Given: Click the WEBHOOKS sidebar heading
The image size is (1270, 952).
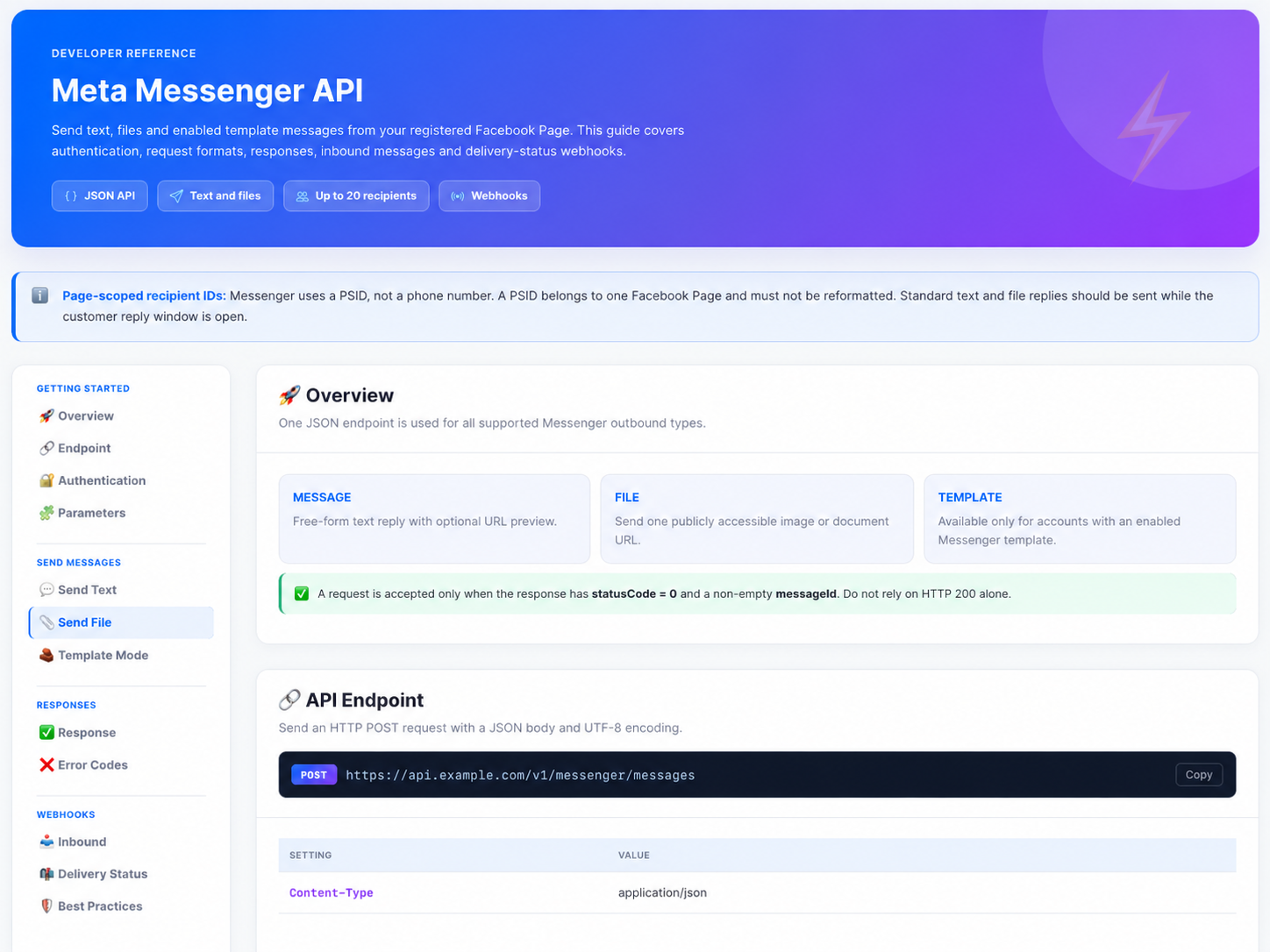Looking at the screenshot, I should (66, 814).
